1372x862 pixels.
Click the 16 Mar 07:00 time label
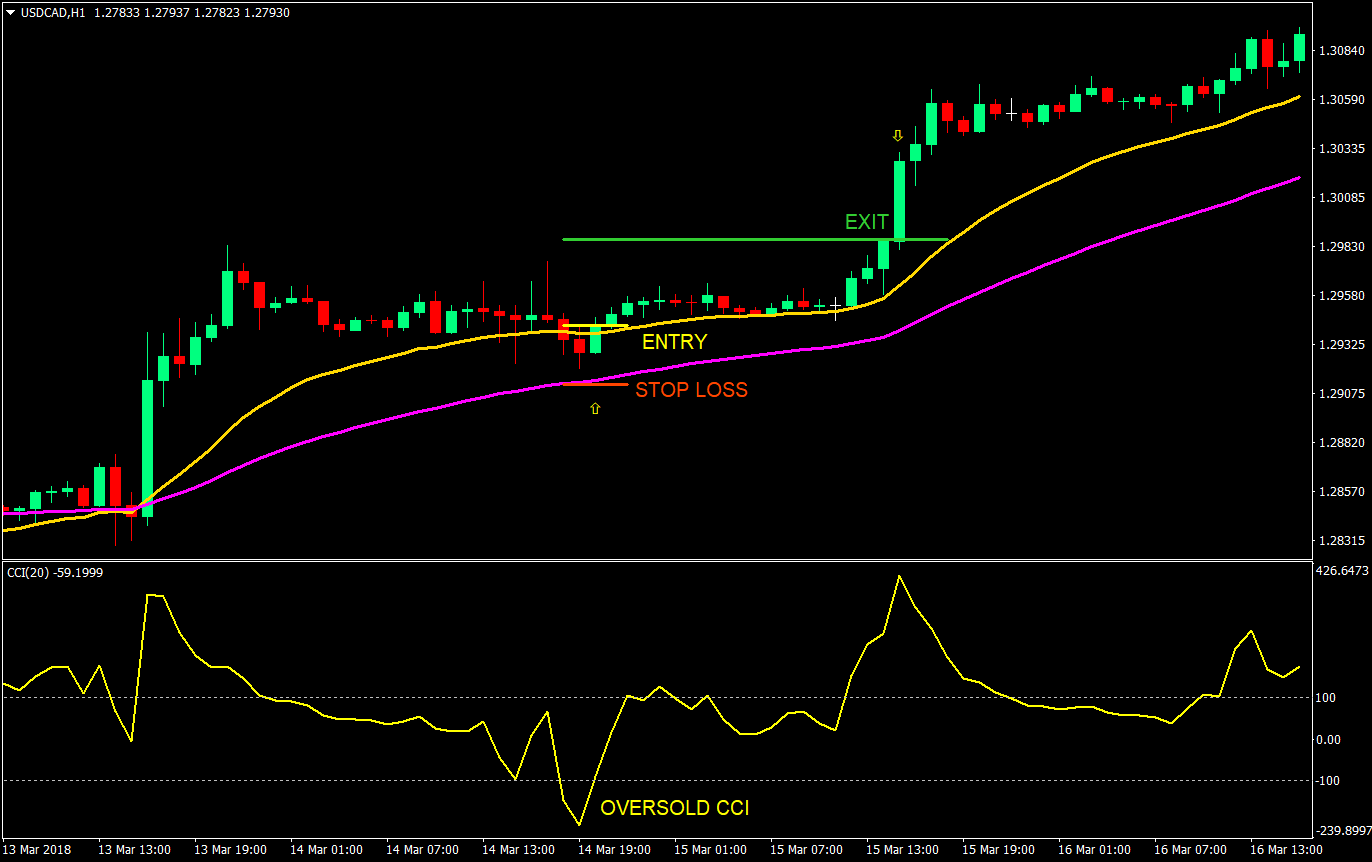pos(1191,850)
